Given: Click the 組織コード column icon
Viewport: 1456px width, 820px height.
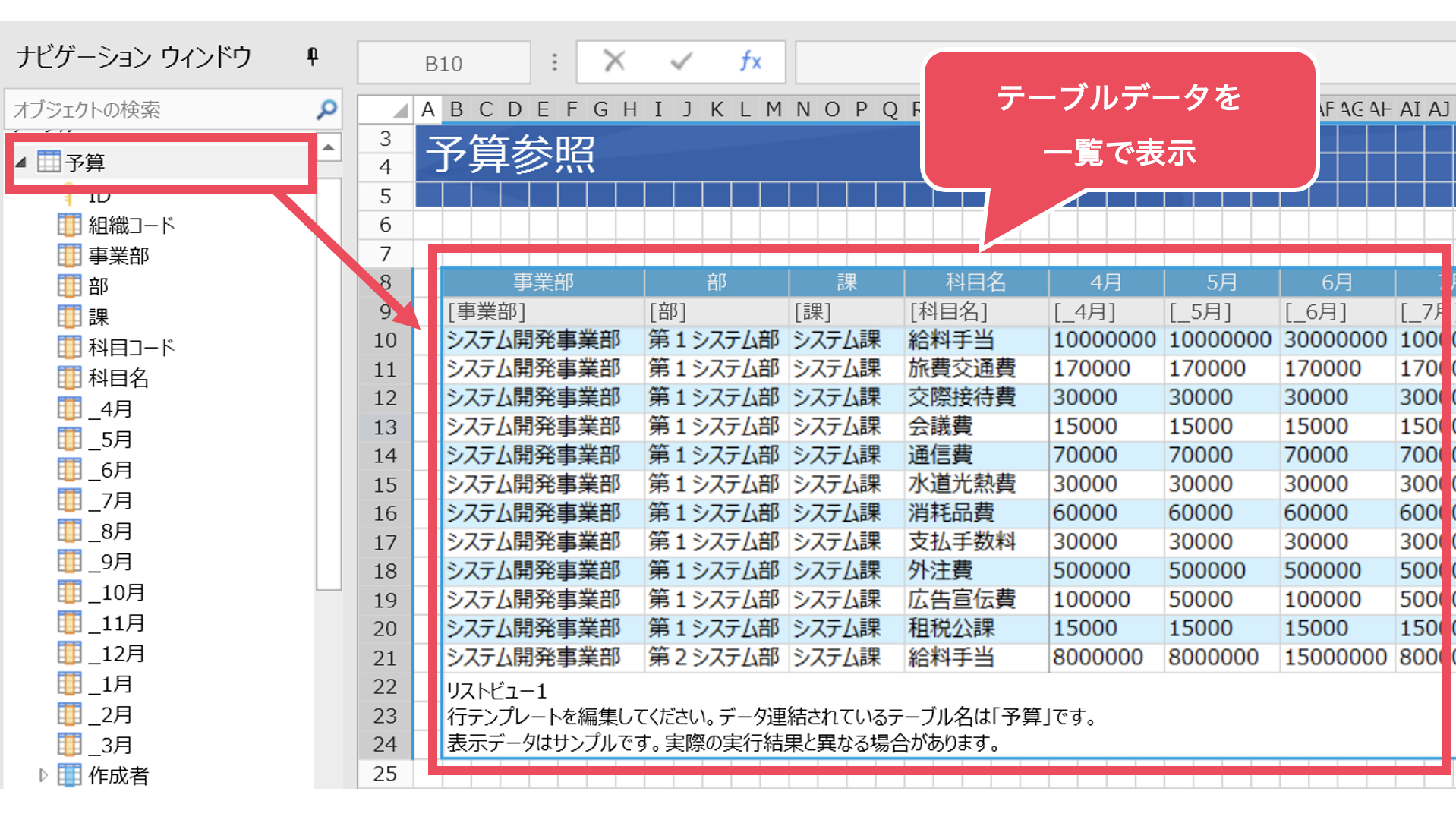Looking at the screenshot, I should pos(69,225).
